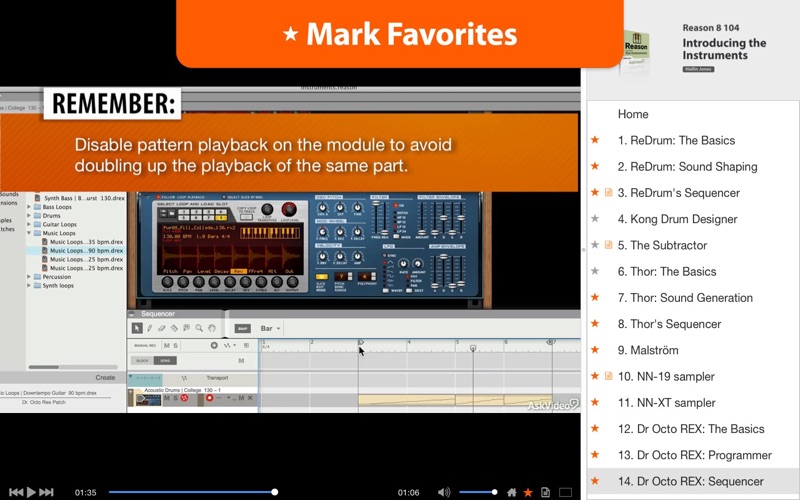Expand the Percussion folder
800x500 pixels.
(29, 277)
